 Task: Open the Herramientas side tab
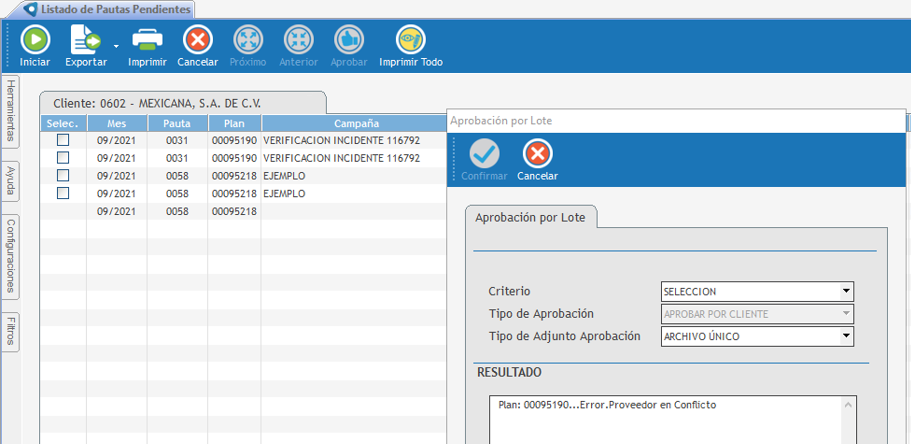tap(10, 109)
